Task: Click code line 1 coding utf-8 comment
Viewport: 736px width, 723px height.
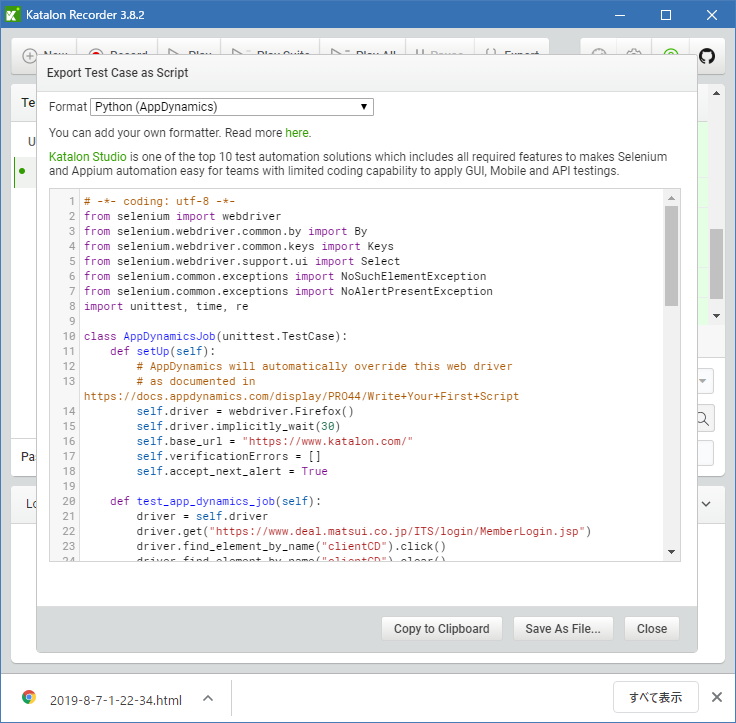Action: (160, 201)
